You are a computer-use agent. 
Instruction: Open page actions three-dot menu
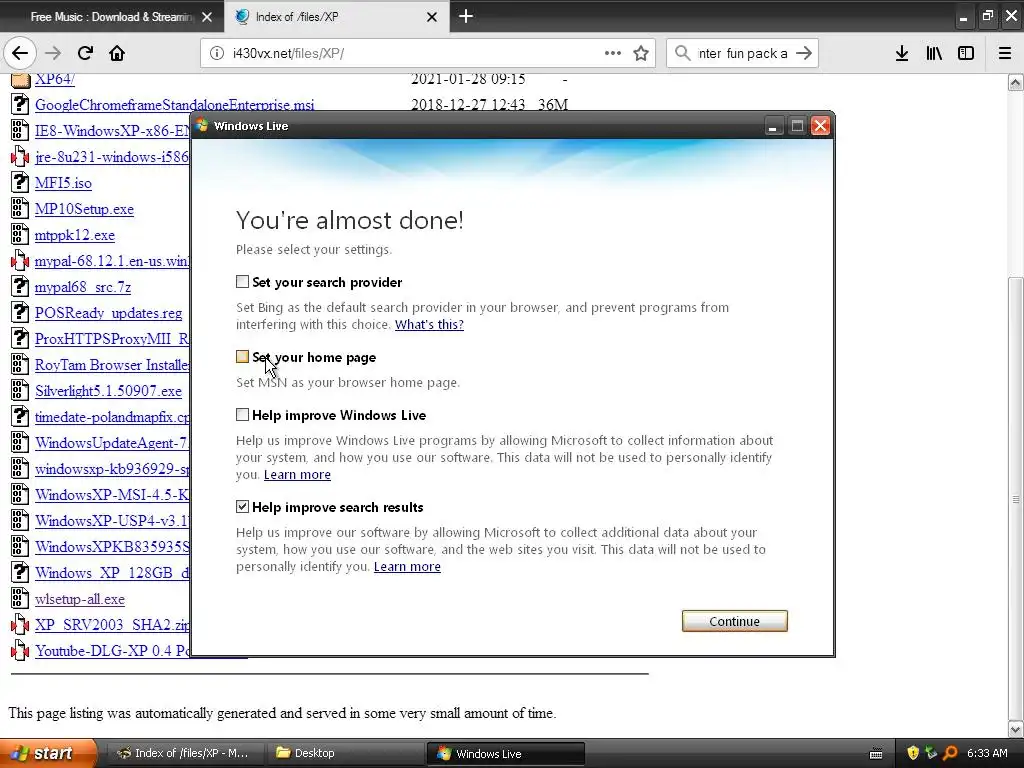click(613, 54)
